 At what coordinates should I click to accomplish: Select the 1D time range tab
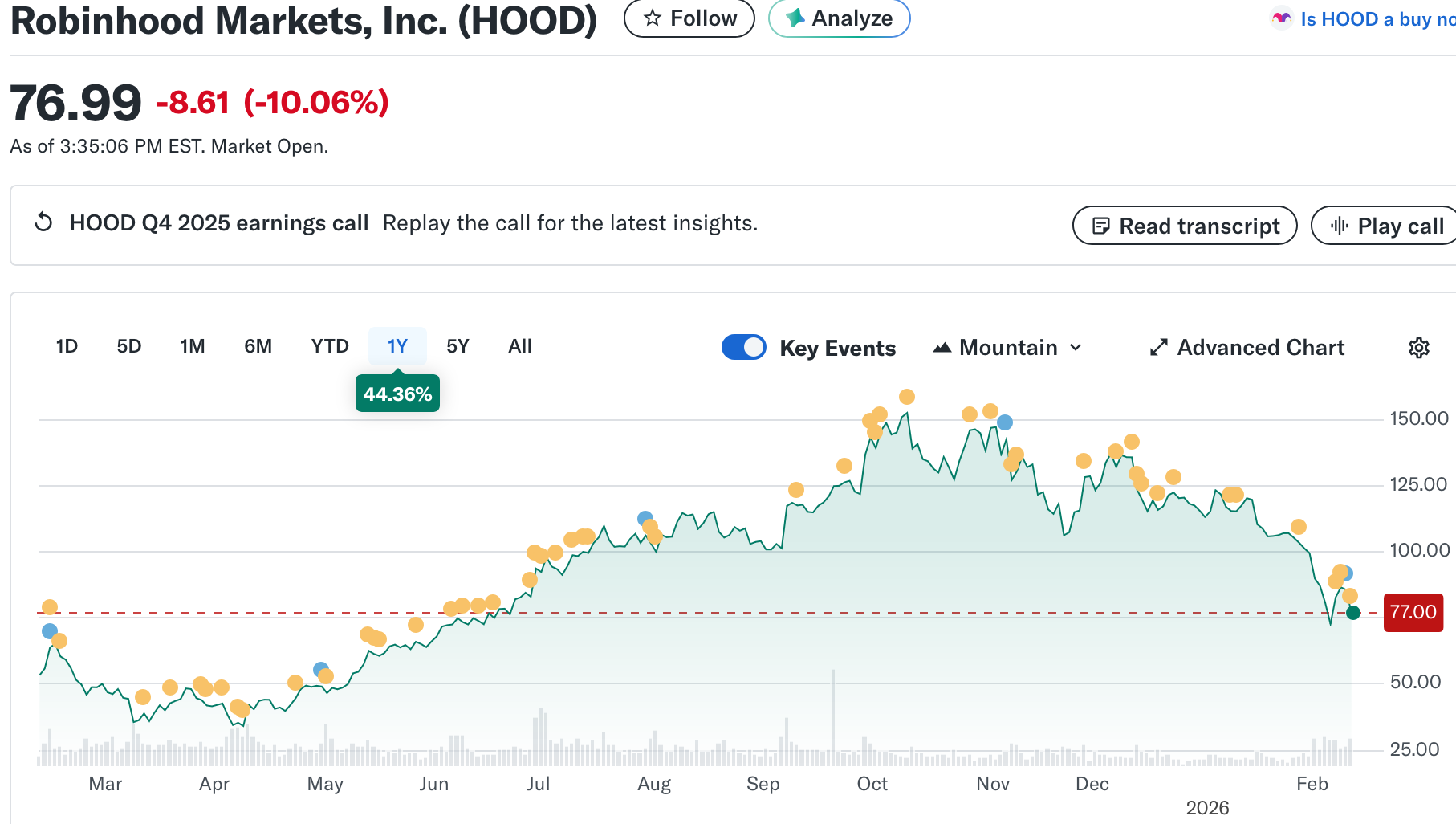coord(67,346)
